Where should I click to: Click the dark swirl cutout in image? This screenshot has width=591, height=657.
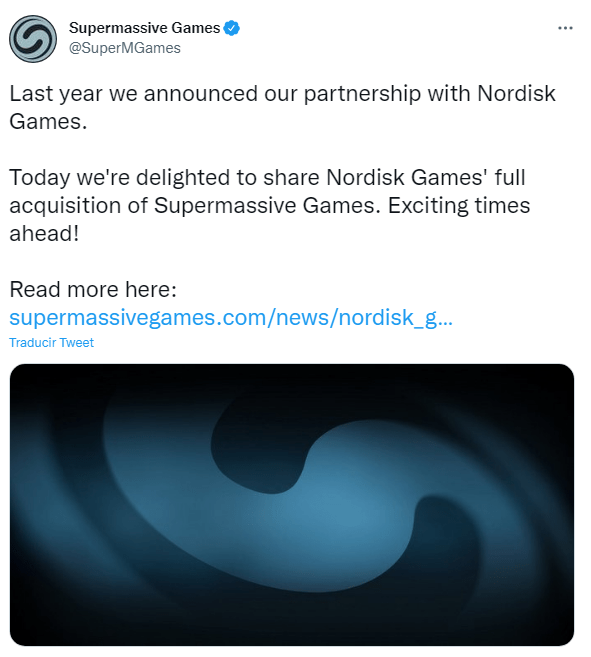point(260,446)
